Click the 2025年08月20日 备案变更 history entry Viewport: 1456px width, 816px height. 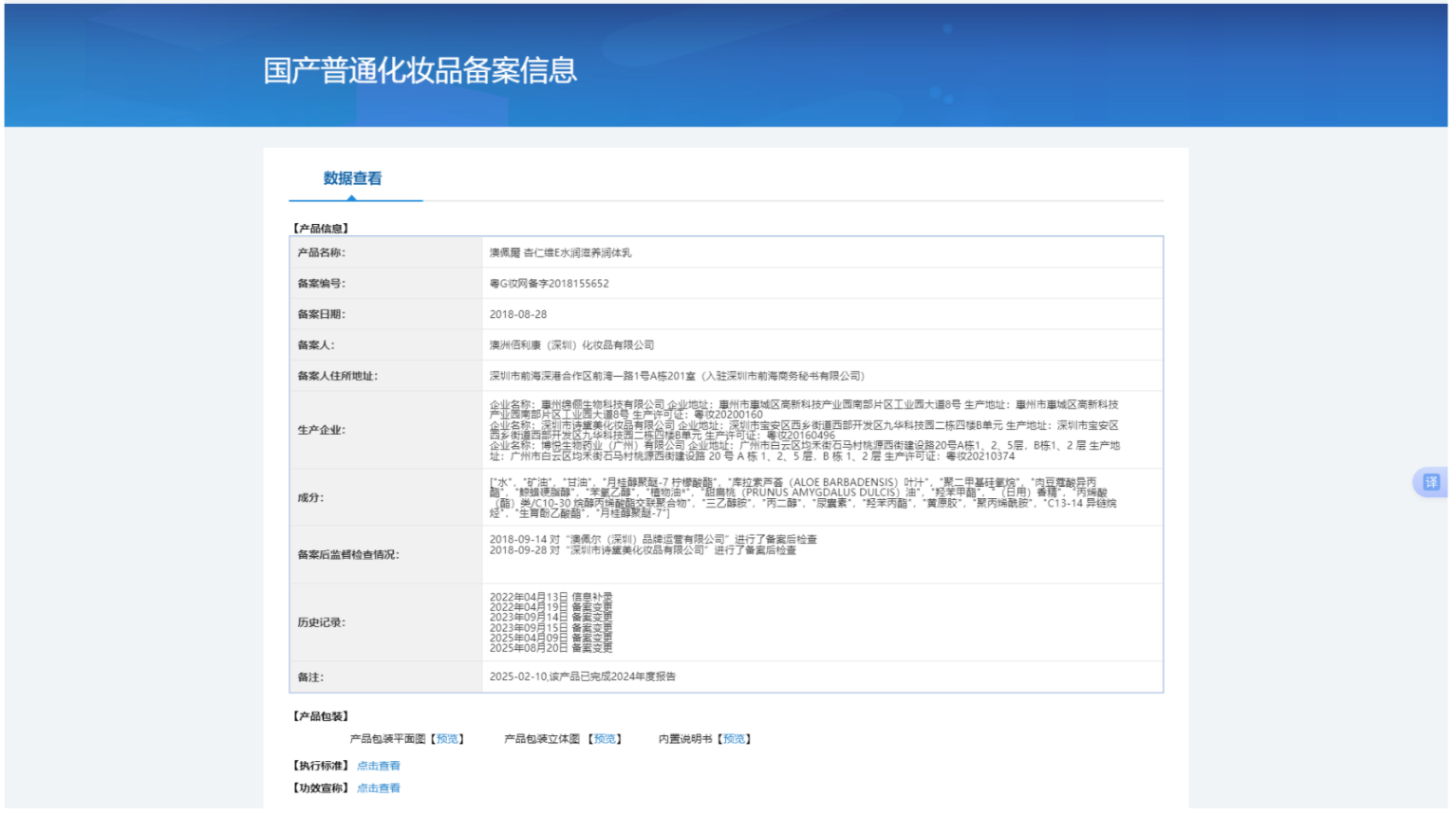pos(551,649)
